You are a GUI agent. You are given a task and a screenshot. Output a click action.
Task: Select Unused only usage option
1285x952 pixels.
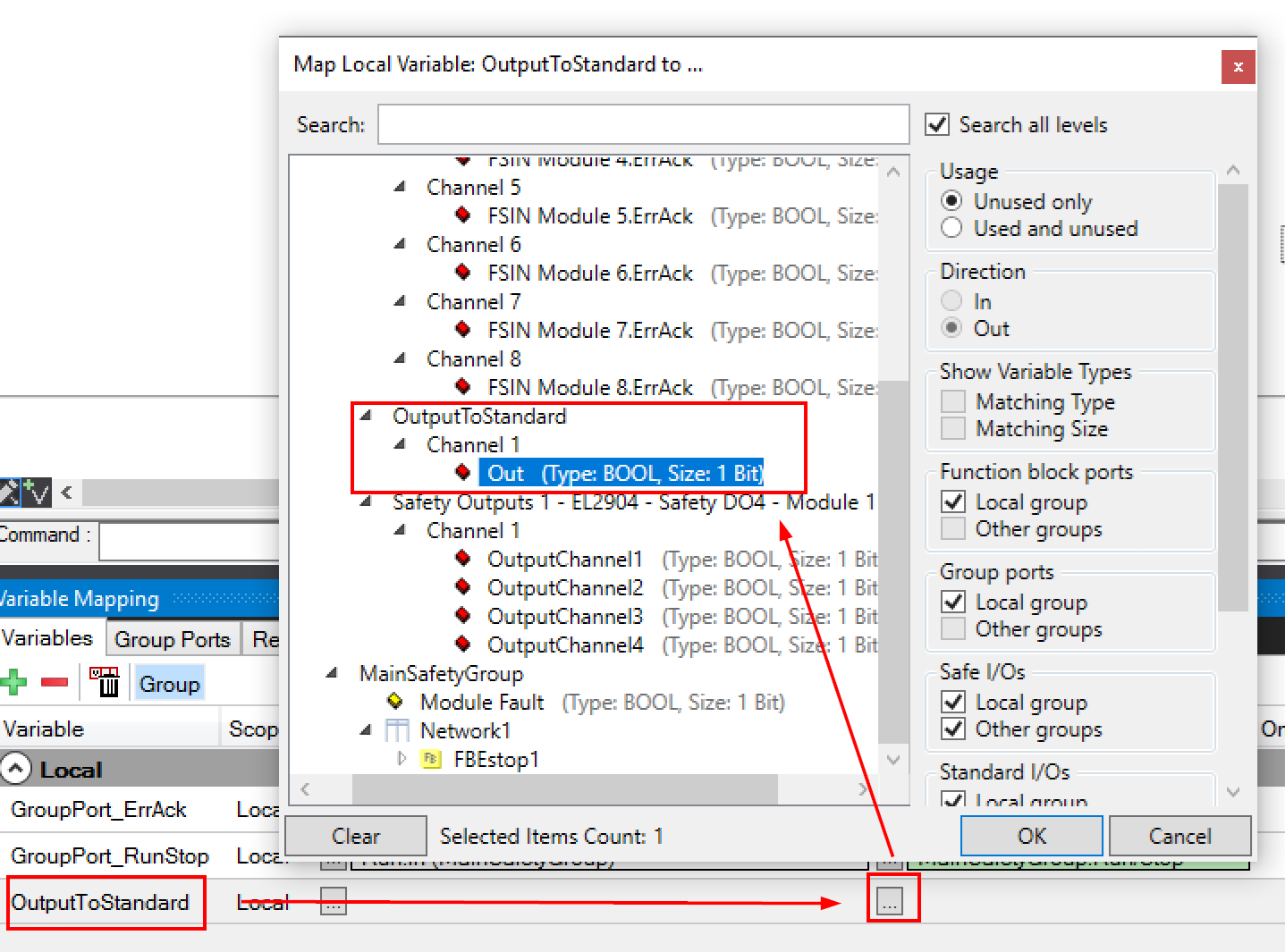(x=952, y=201)
